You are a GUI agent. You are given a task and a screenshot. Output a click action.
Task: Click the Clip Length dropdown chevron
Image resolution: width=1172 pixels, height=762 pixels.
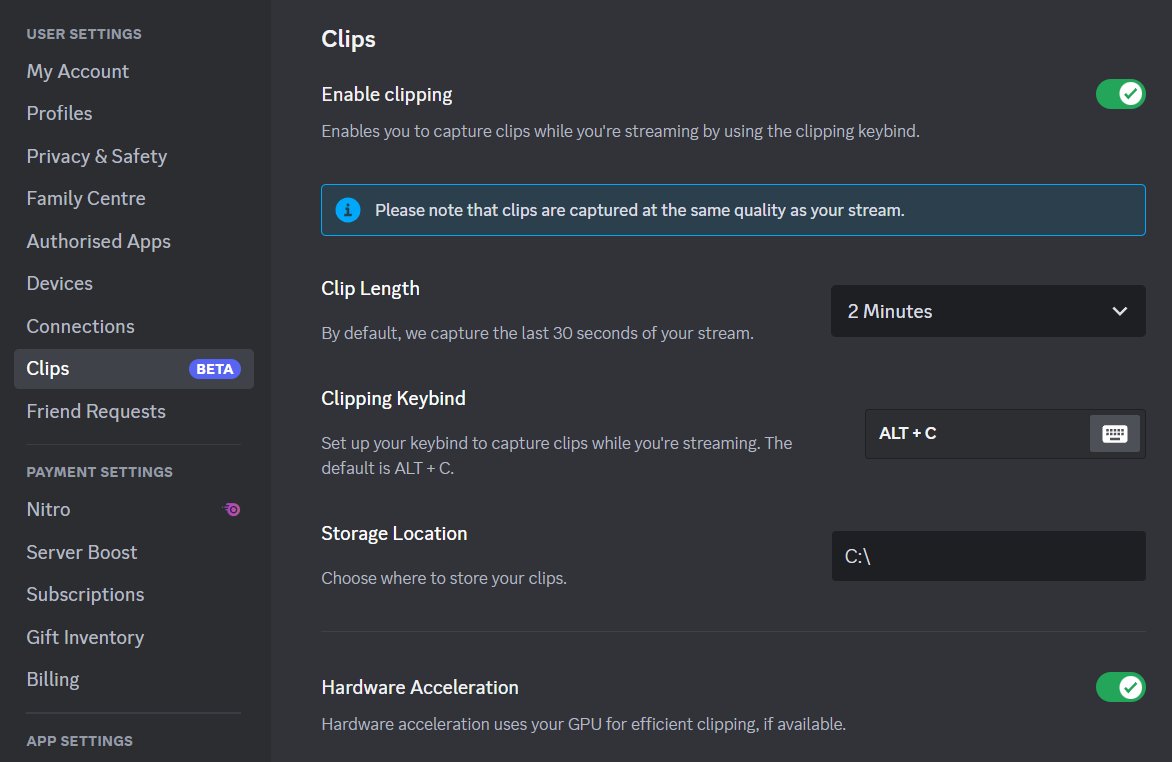pos(1119,311)
